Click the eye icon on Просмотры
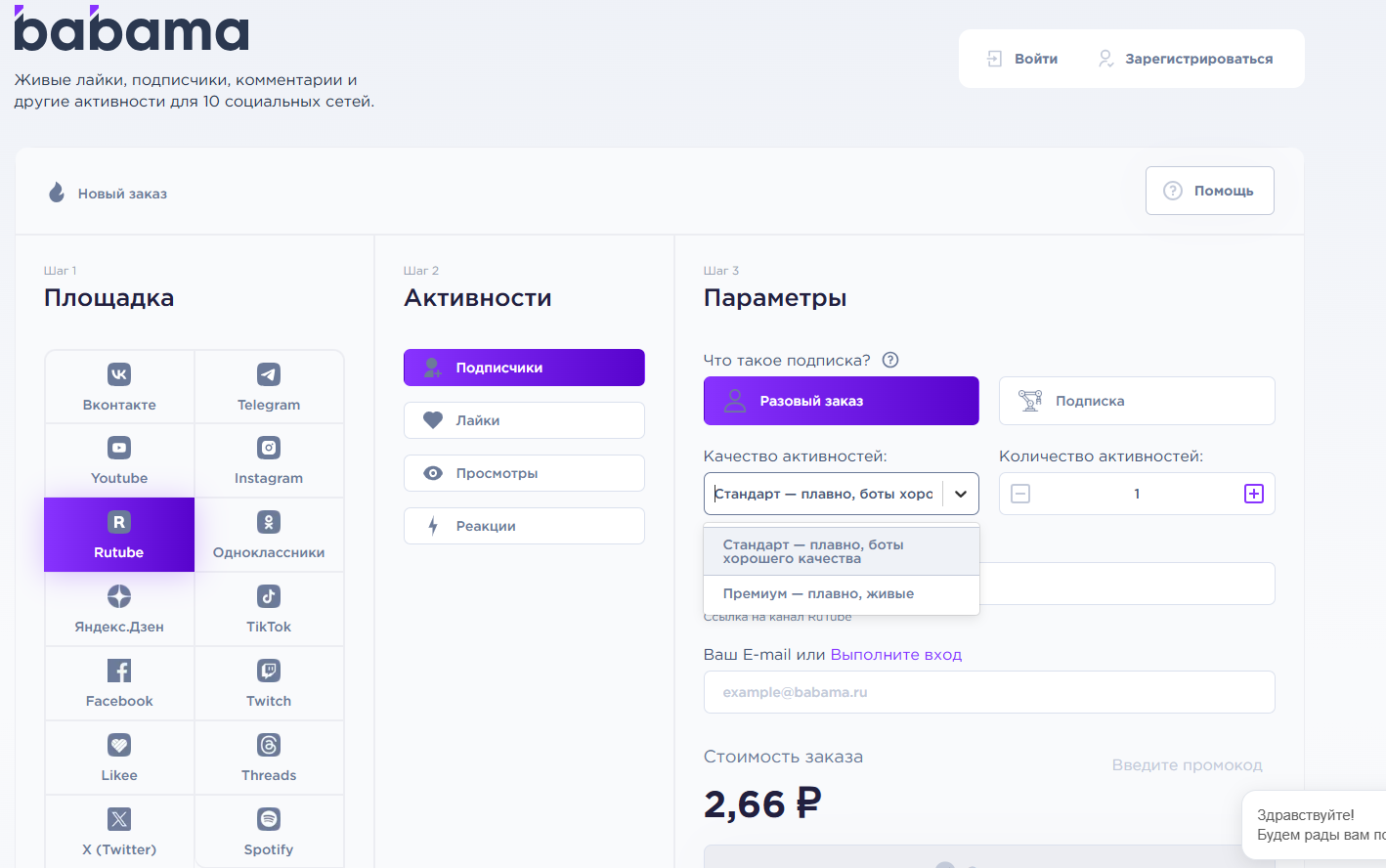 pyautogui.click(x=433, y=473)
